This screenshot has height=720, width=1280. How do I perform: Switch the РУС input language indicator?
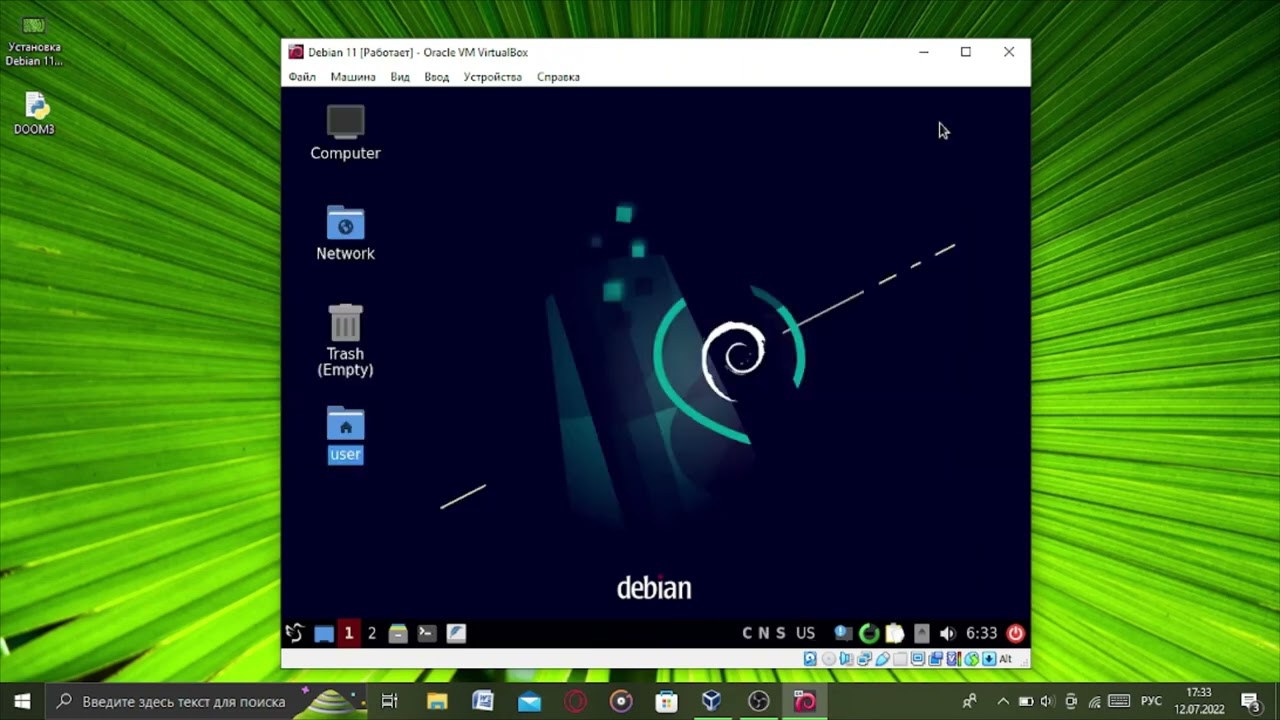1151,701
